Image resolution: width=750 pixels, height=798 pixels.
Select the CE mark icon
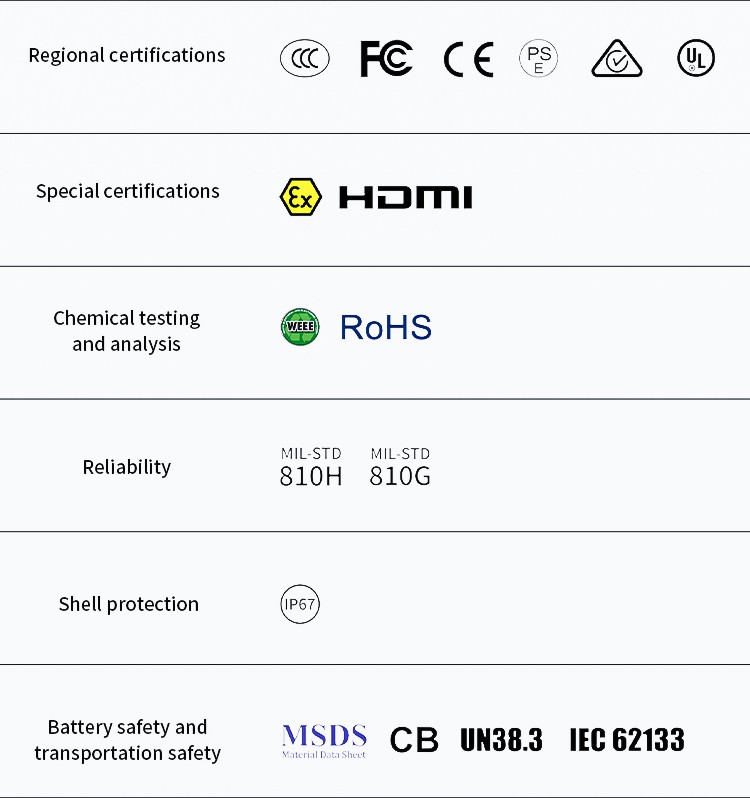tap(468, 60)
